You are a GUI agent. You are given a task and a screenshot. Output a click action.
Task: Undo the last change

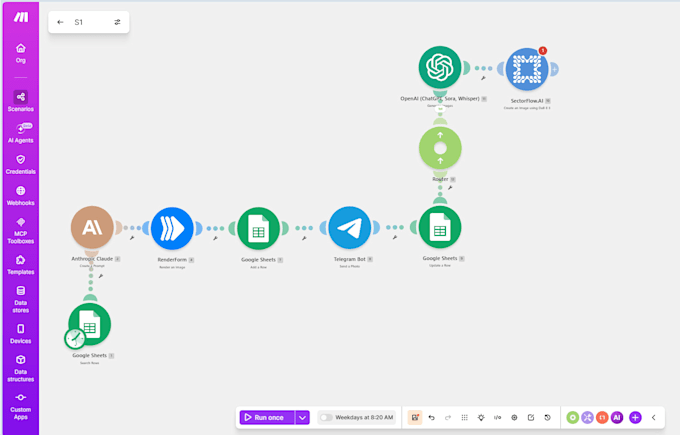pos(432,417)
